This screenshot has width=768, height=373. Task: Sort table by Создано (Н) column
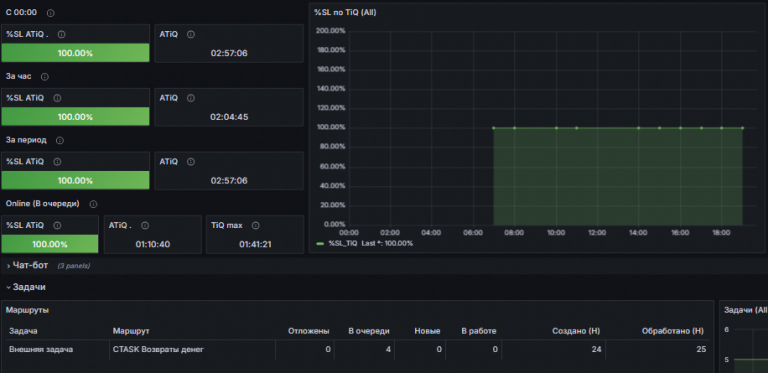tap(576, 331)
